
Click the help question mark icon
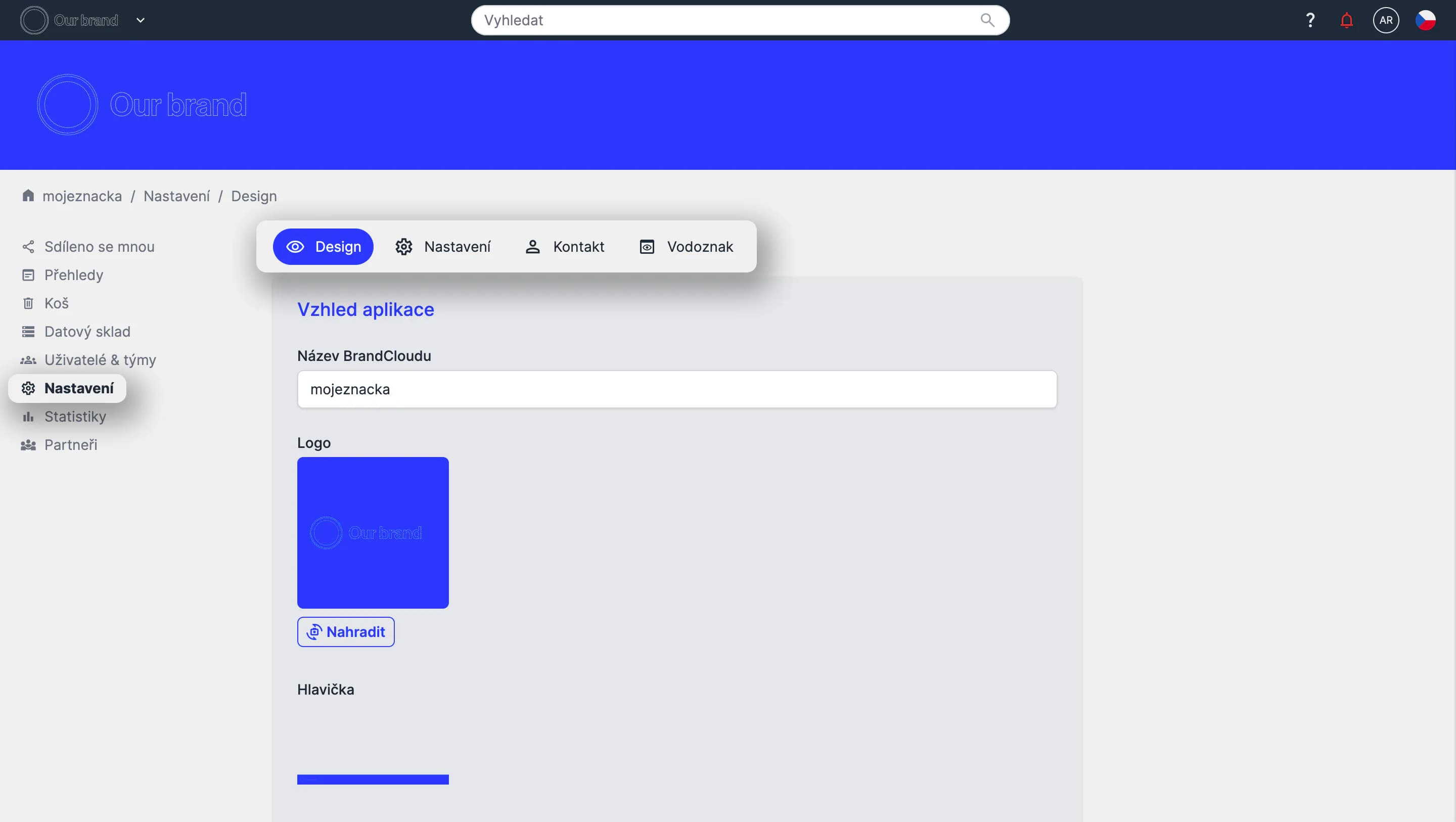pyautogui.click(x=1309, y=20)
